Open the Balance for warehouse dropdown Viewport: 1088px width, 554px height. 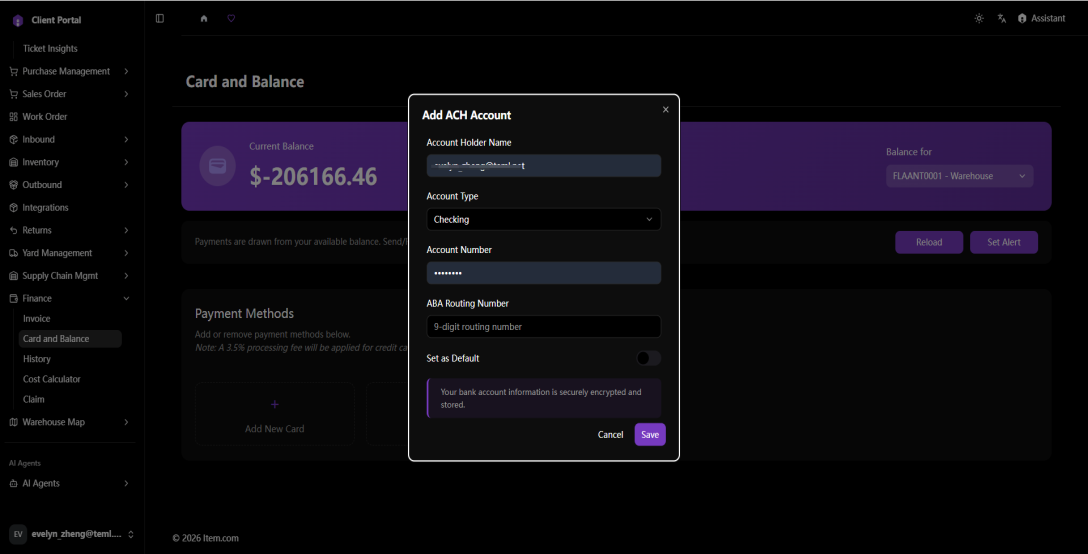coord(959,176)
